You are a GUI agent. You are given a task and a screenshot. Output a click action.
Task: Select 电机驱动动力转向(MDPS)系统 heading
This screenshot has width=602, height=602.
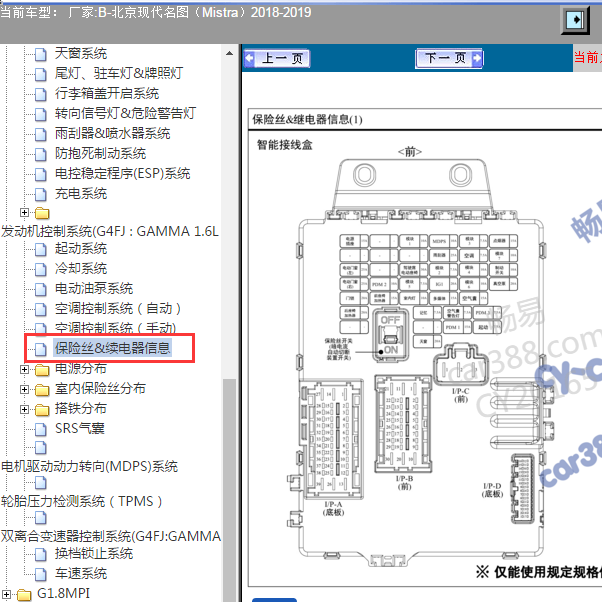click(89, 466)
